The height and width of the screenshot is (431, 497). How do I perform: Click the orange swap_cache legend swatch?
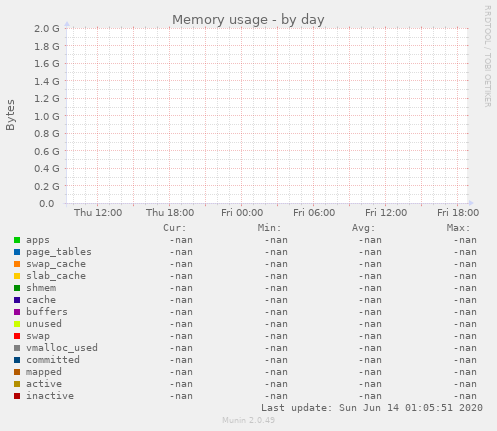[x=17, y=264]
